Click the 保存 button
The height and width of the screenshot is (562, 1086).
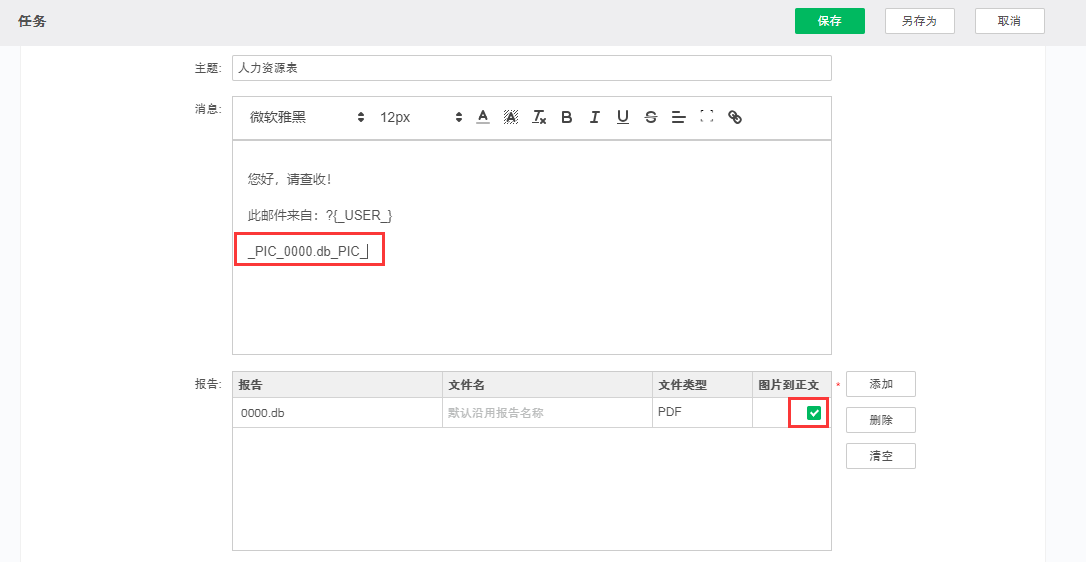click(x=830, y=21)
